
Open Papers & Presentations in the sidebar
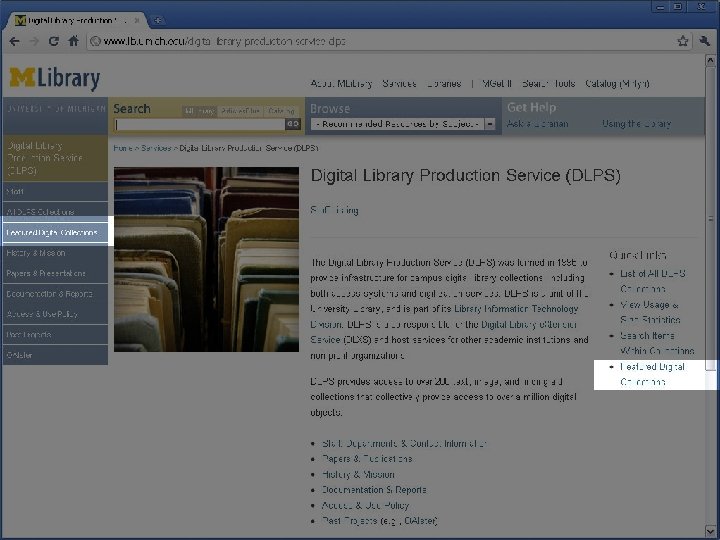[55, 273]
